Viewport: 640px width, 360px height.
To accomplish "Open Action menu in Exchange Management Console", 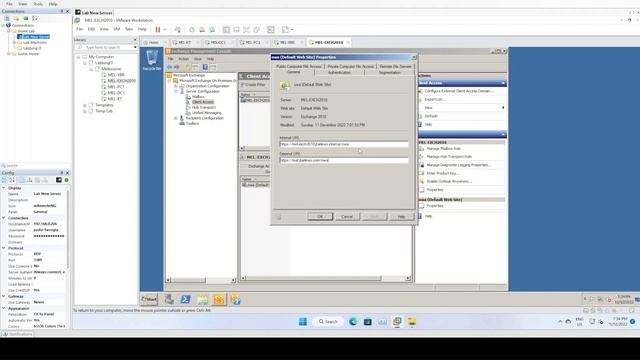I will tap(184, 59).
